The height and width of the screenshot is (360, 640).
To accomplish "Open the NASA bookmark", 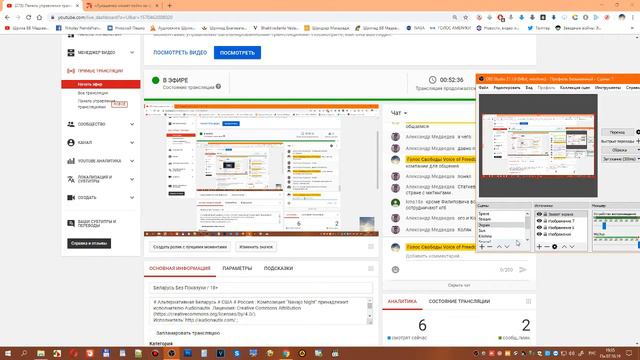I will (x=415, y=28).
